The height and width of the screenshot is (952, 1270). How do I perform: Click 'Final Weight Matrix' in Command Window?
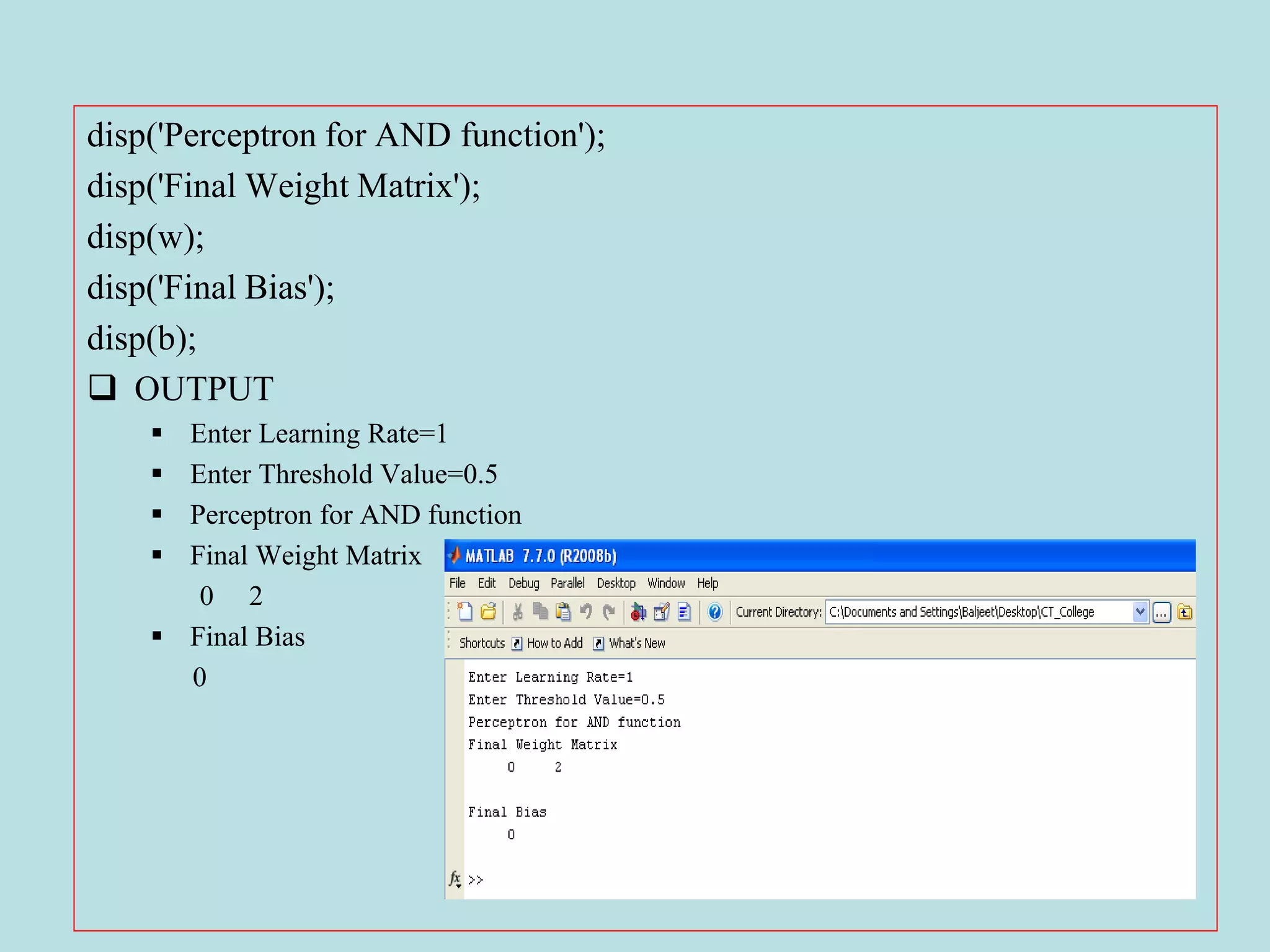(543, 745)
